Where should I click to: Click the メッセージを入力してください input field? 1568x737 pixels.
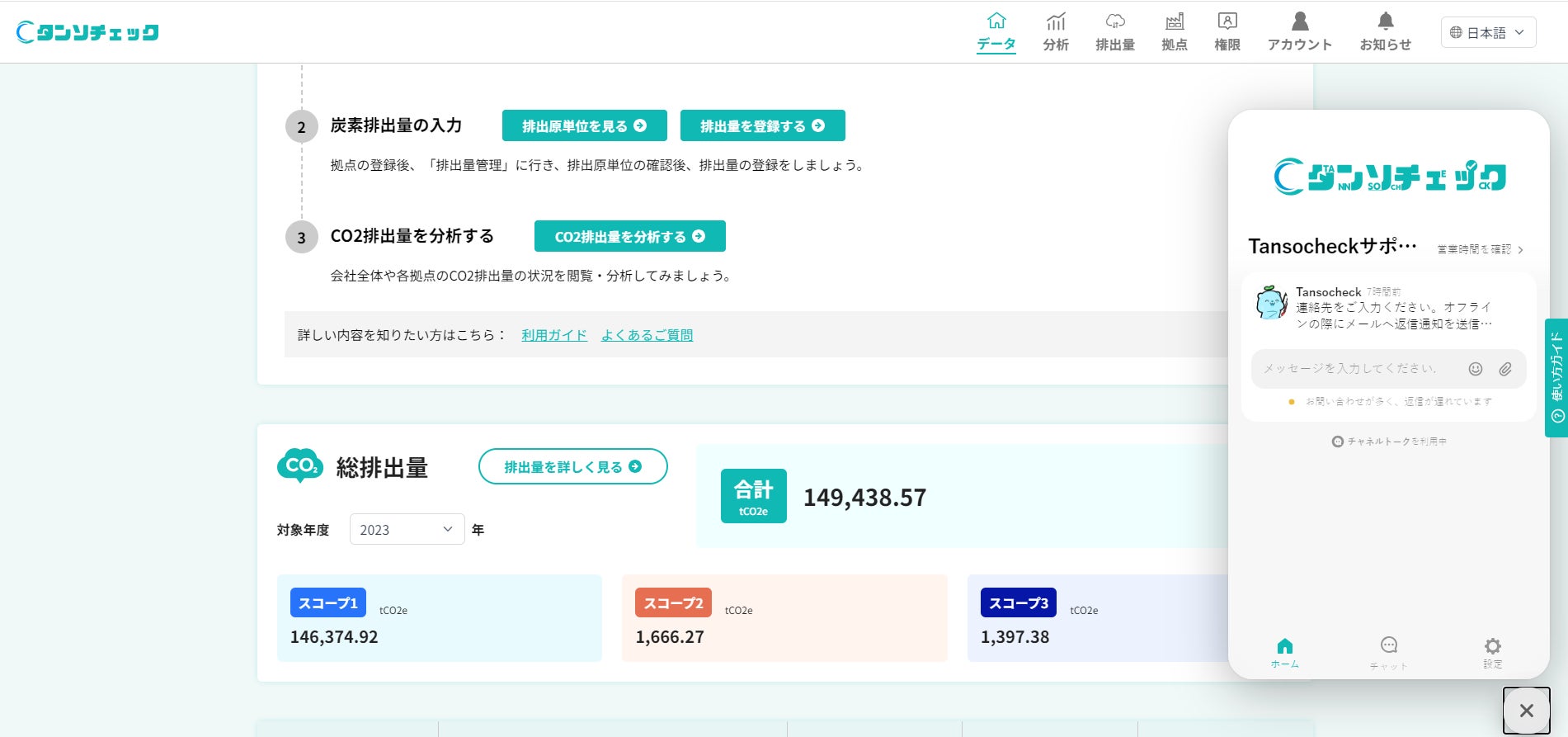(x=1361, y=369)
